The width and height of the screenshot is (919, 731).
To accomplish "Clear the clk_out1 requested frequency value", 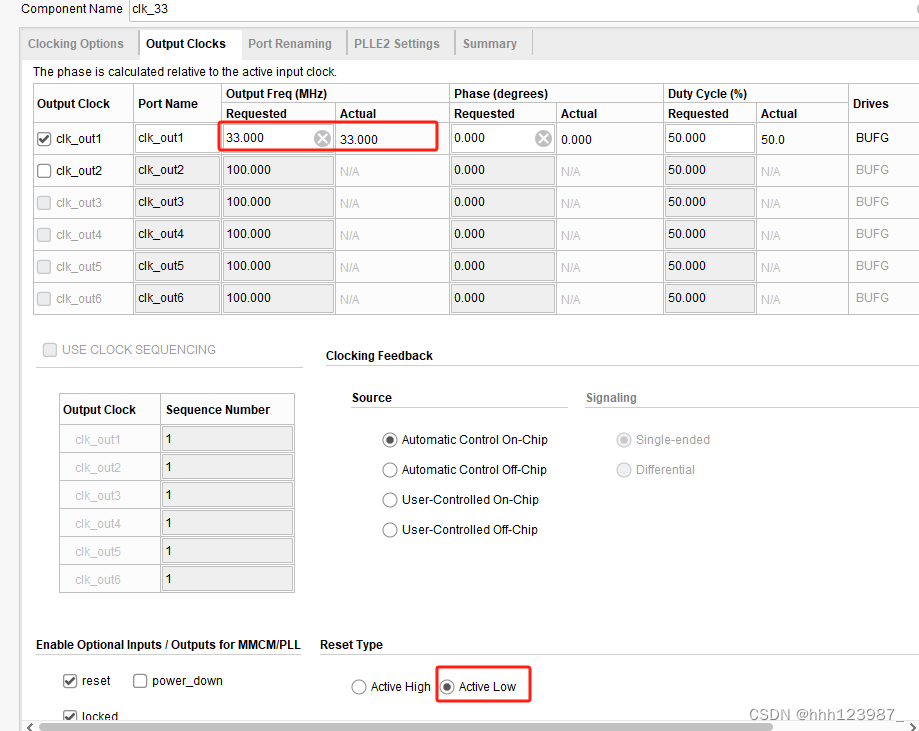I will (322, 138).
